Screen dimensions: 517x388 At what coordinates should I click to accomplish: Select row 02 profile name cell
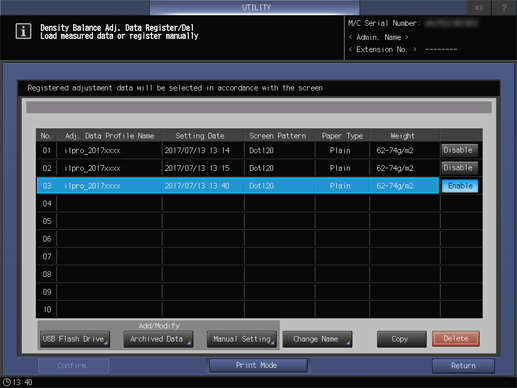tap(109, 168)
